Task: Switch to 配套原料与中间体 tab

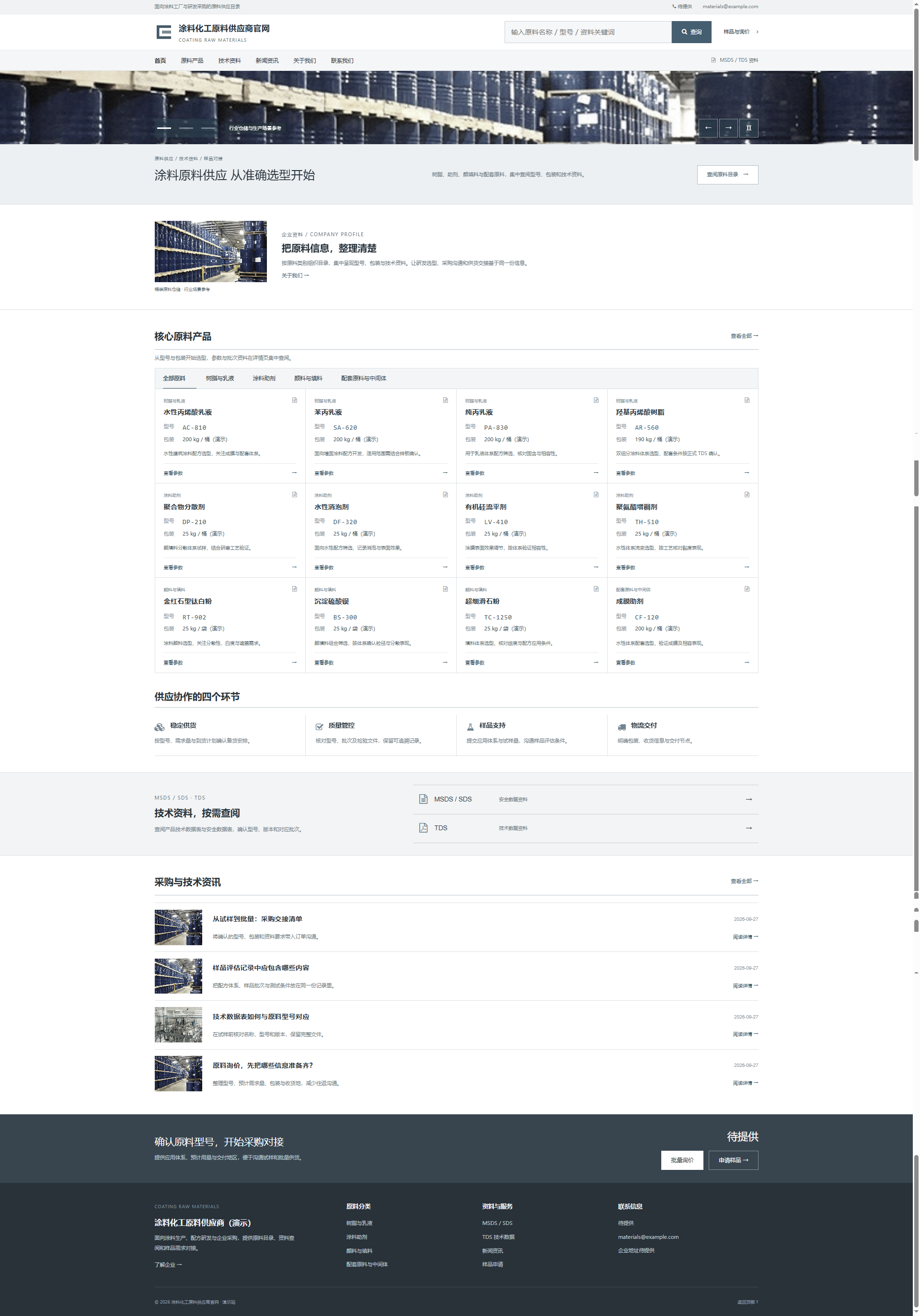Action: 363,378
